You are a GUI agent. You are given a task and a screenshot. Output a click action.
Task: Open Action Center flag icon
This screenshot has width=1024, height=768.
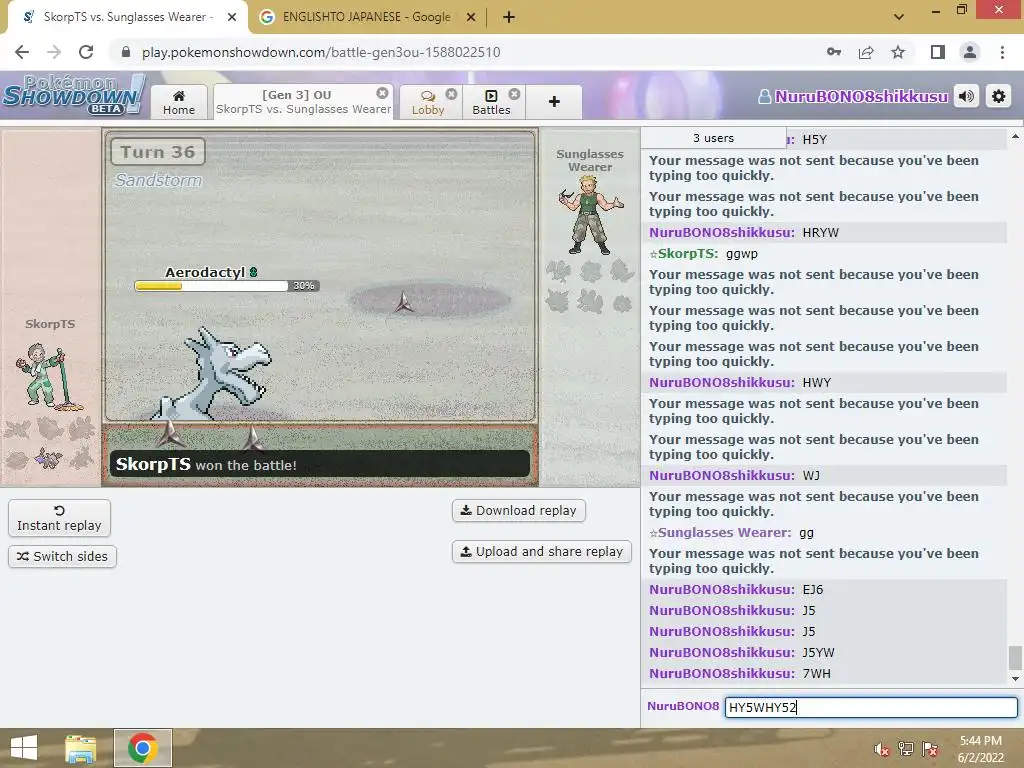pos(930,750)
